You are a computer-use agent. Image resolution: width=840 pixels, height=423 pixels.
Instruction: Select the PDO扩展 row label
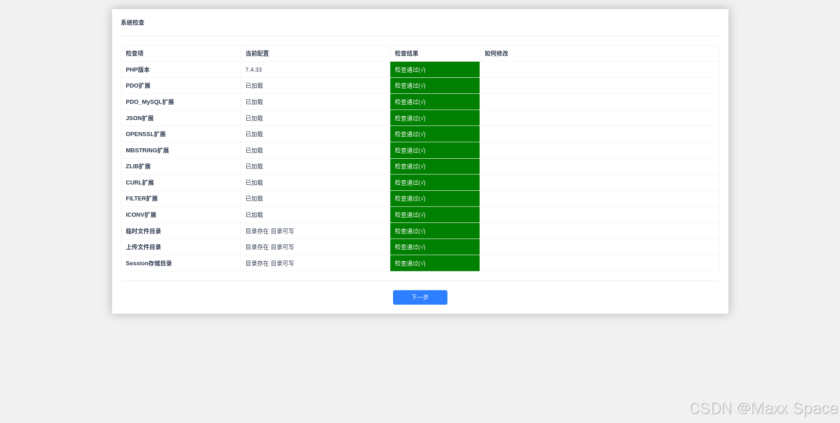point(138,86)
